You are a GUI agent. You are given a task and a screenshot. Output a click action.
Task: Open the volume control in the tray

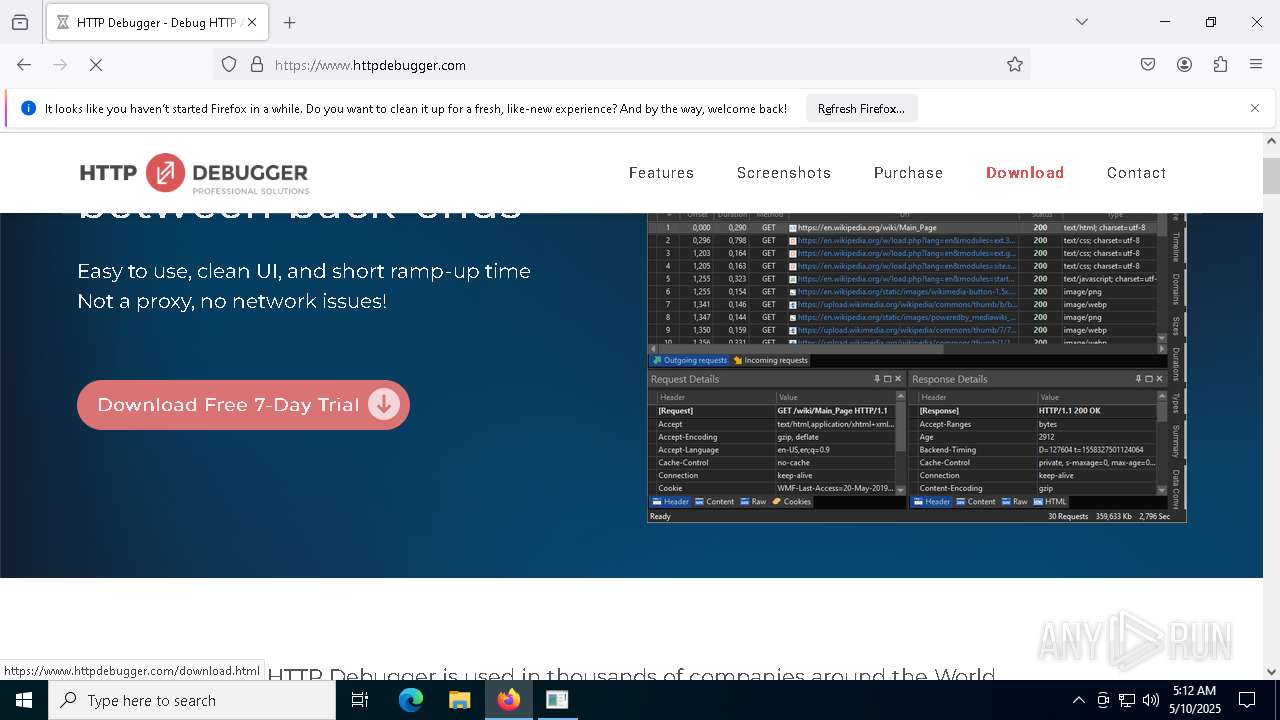pos(1151,700)
